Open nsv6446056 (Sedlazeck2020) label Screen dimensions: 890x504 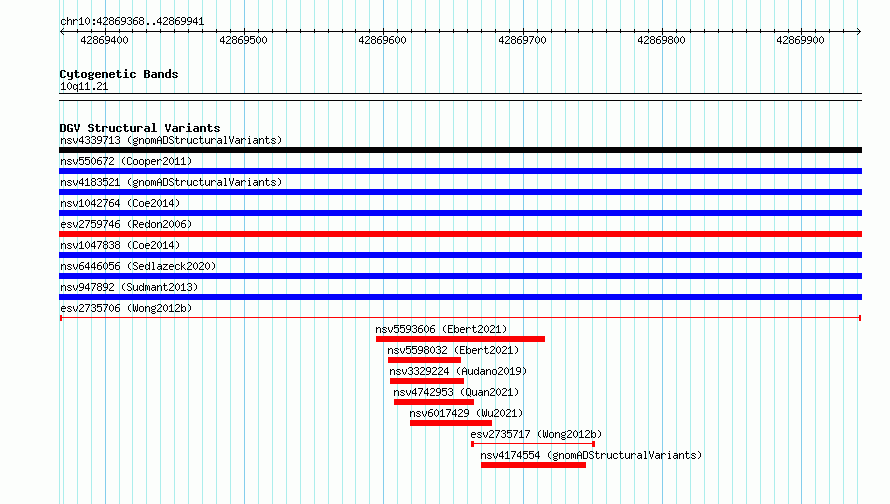click(x=138, y=266)
